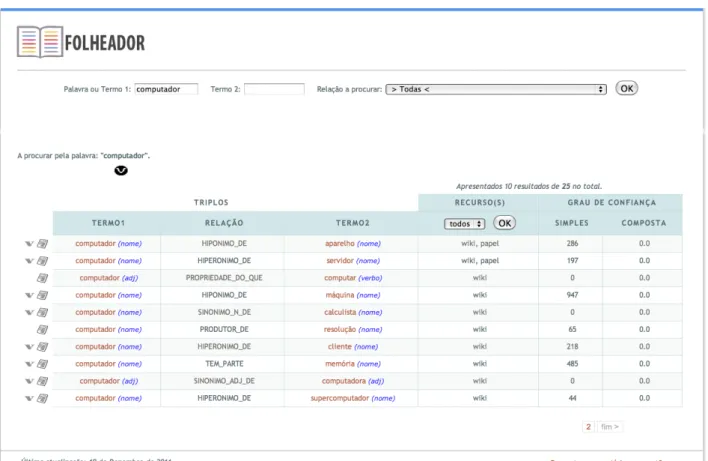708x461 pixels.
Task: Click the TERMO2 column header
Action: point(353,223)
